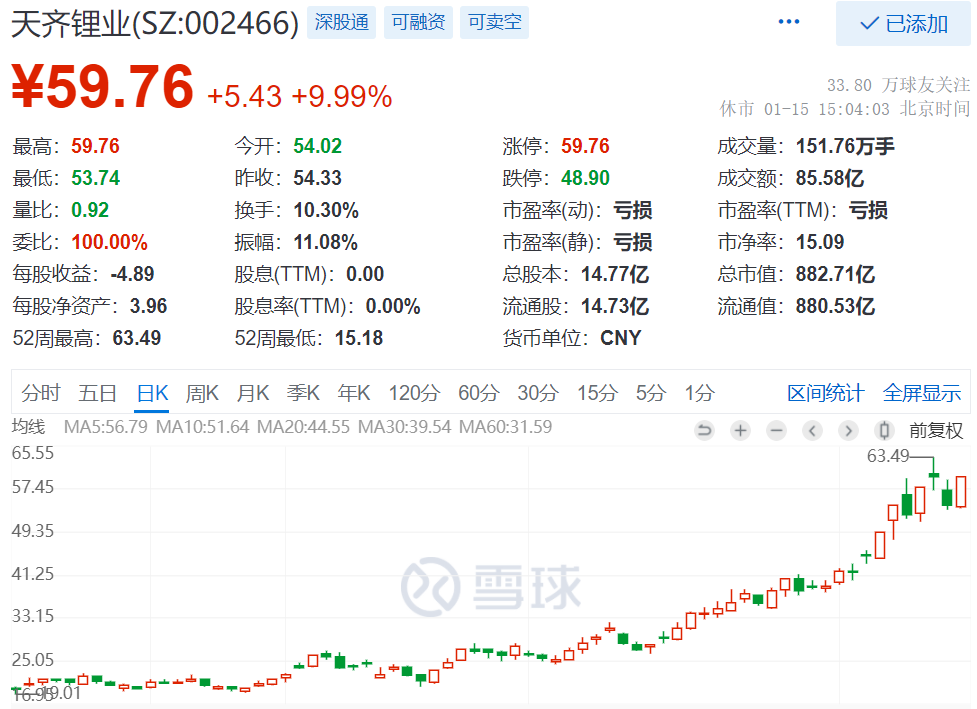Click the current price ¥59.76
Image resolution: width=977 pixels, height=709 pixels.
pos(103,87)
